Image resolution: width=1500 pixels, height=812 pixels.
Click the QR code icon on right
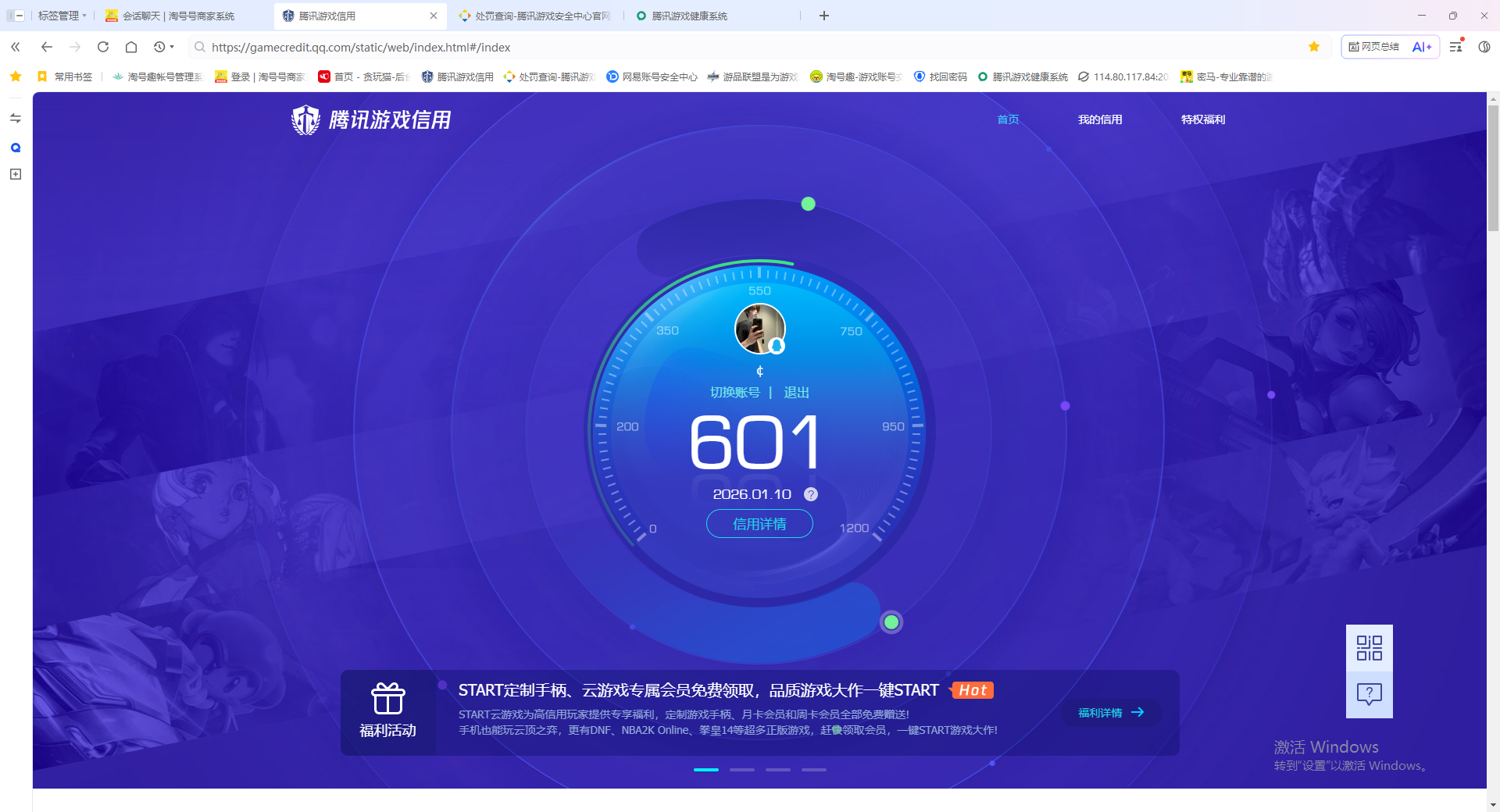click(1369, 648)
